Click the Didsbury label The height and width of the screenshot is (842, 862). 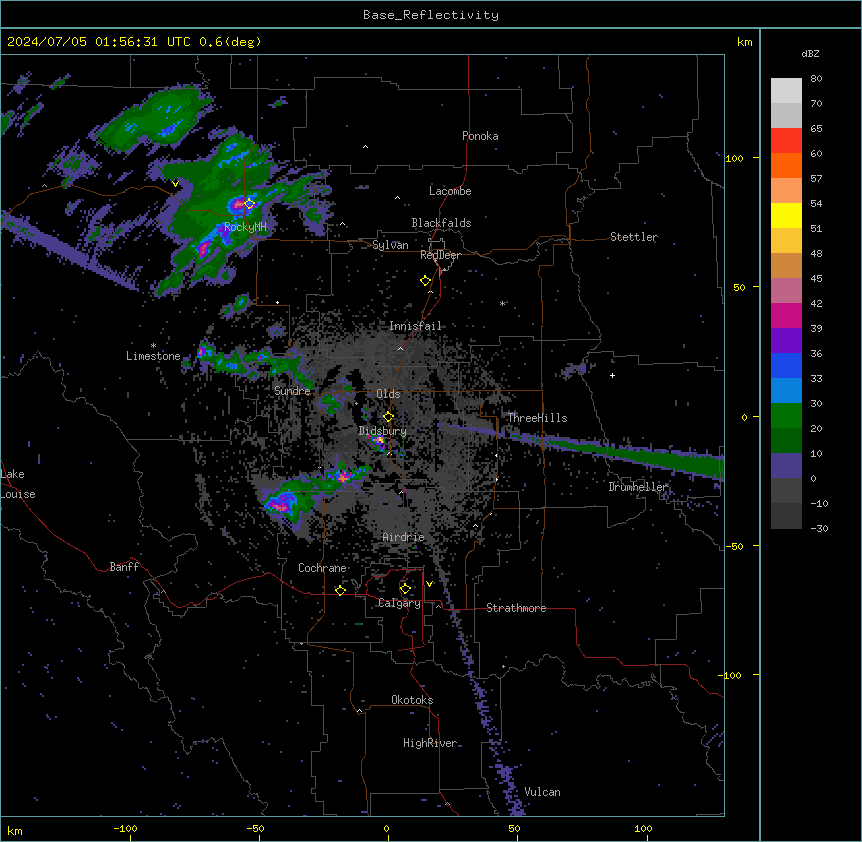383,431
